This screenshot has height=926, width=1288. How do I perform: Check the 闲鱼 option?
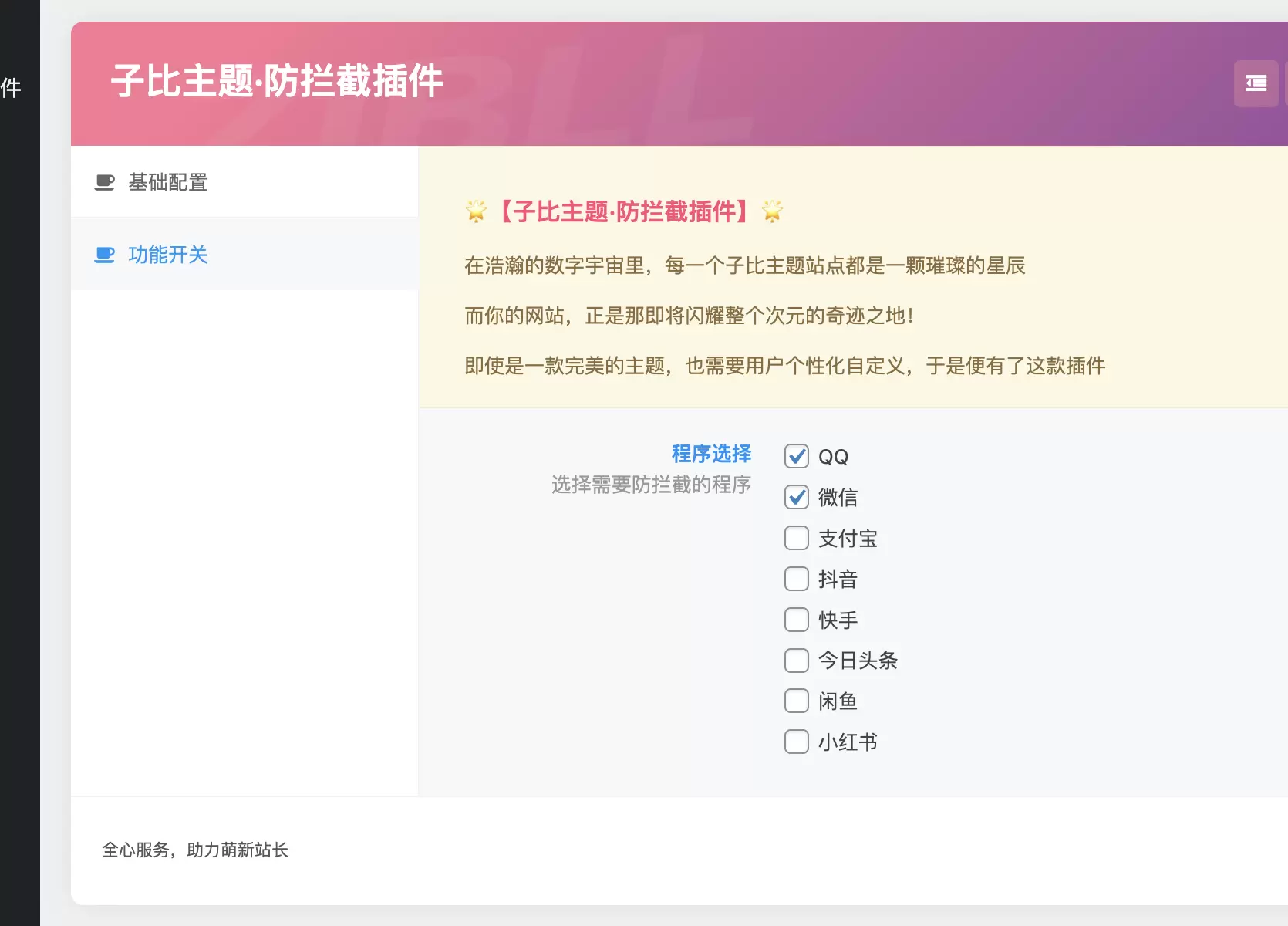[797, 701]
